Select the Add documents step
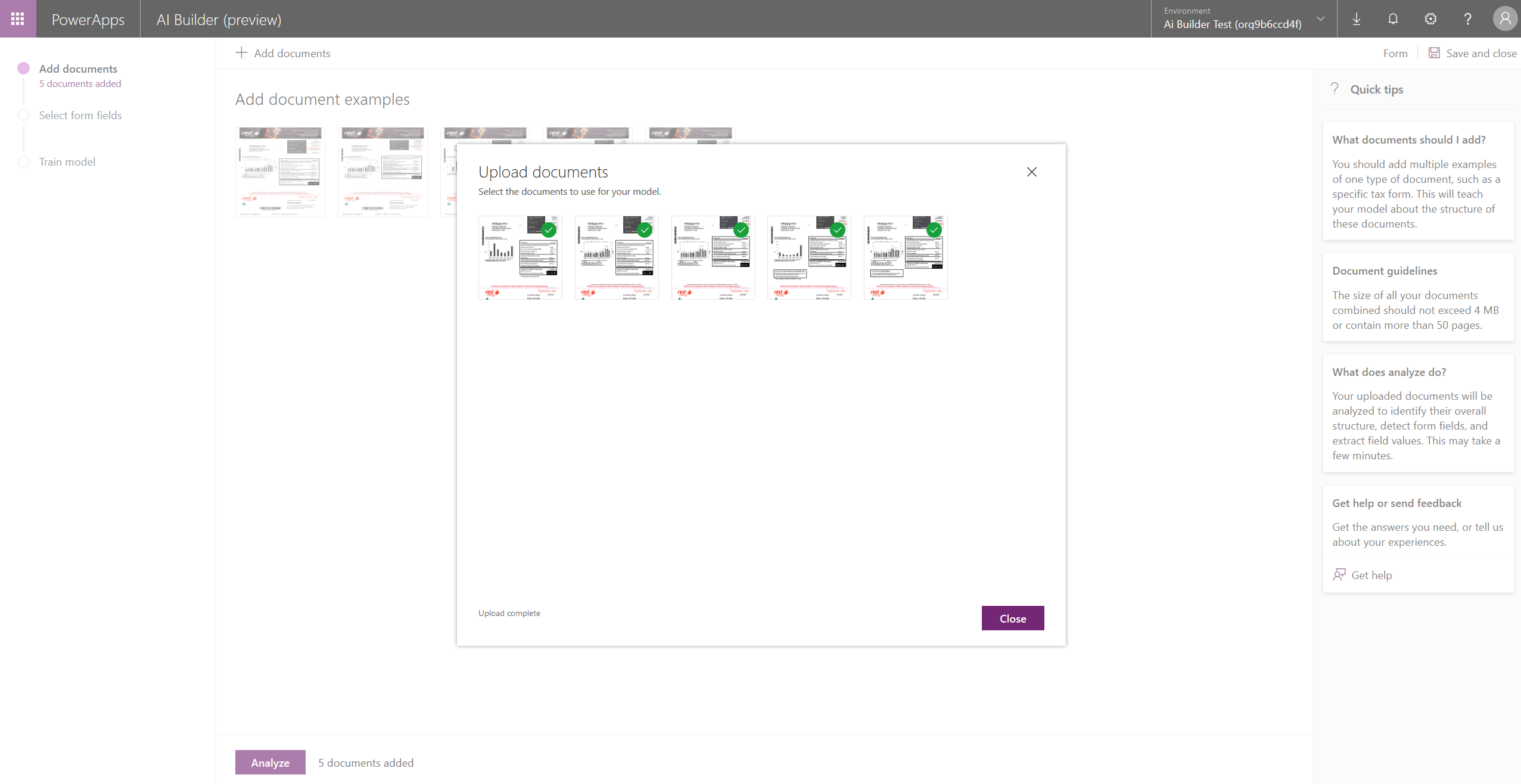1521x784 pixels. click(78, 69)
